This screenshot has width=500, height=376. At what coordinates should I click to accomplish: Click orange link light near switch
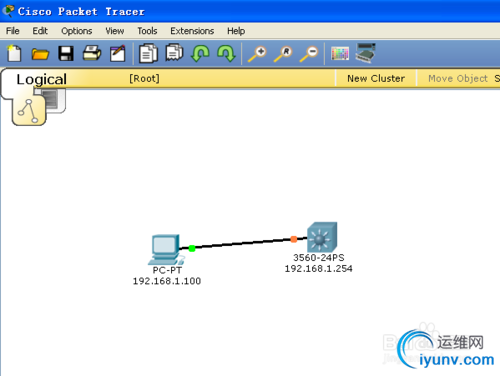[294, 239]
